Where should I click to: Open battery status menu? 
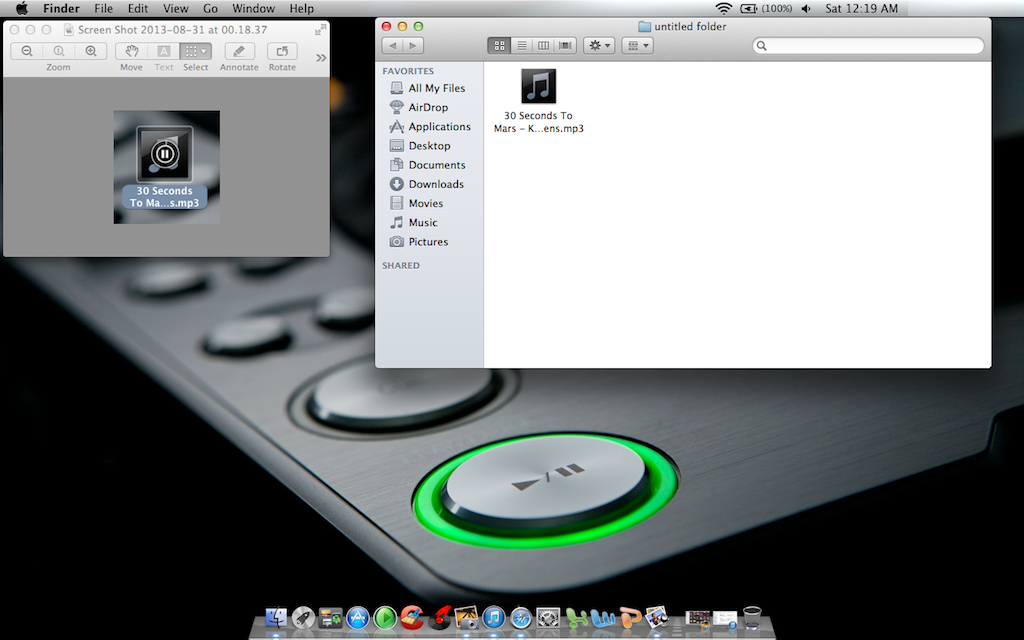766,8
